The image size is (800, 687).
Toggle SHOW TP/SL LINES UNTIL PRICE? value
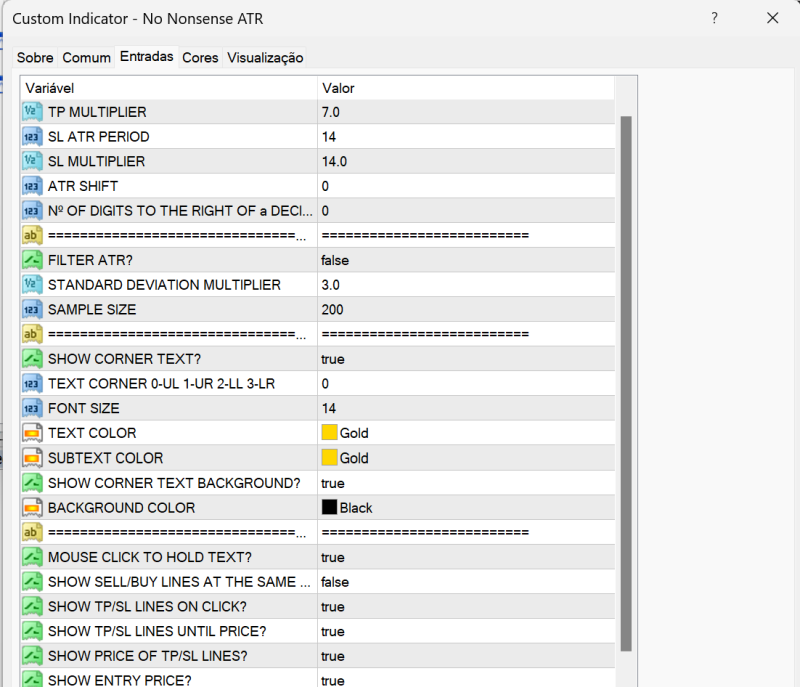click(x=333, y=631)
